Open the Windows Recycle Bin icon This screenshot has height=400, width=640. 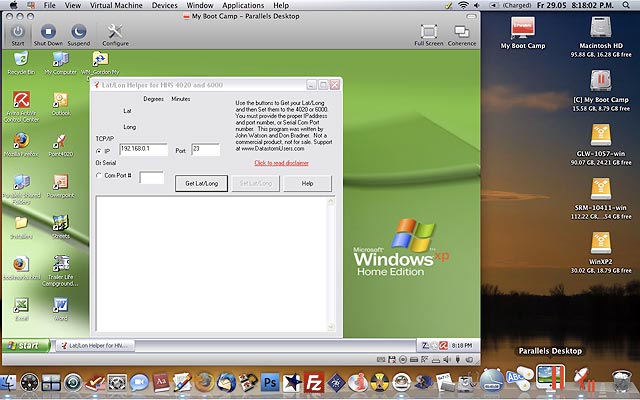pos(21,60)
